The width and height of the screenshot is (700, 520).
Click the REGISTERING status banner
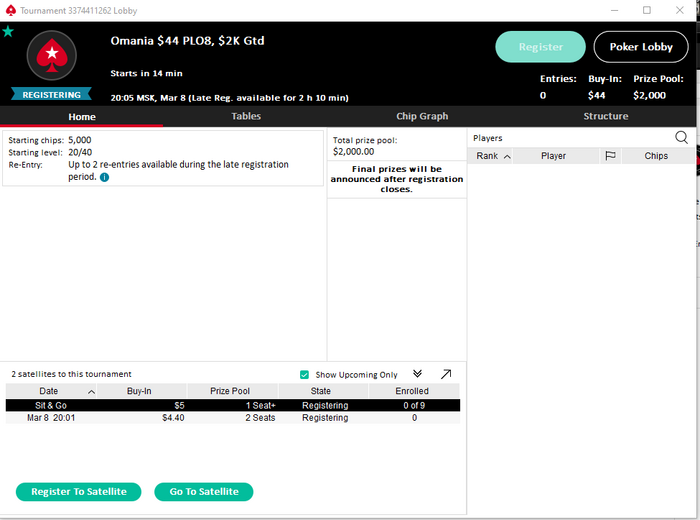click(52, 95)
